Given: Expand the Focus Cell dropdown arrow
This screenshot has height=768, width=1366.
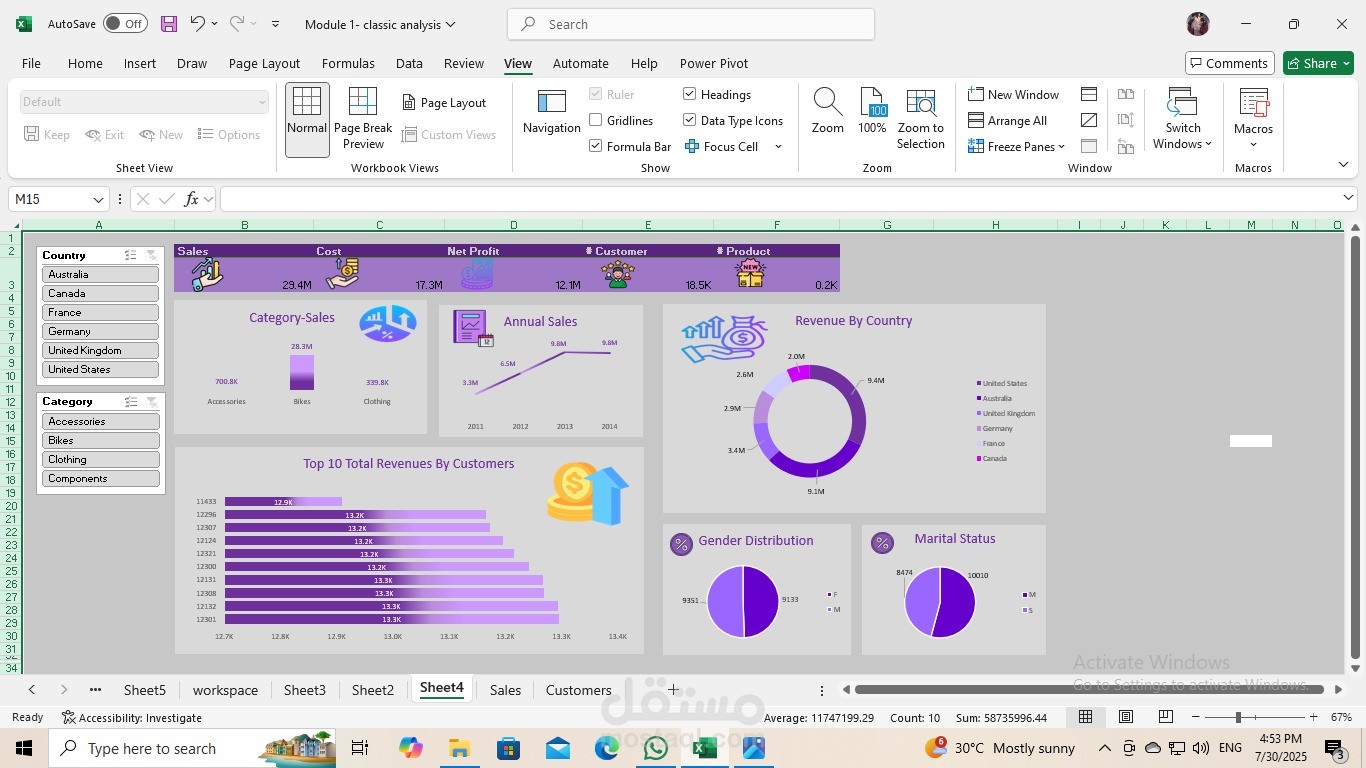Looking at the screenshot, I should (777, 146).
